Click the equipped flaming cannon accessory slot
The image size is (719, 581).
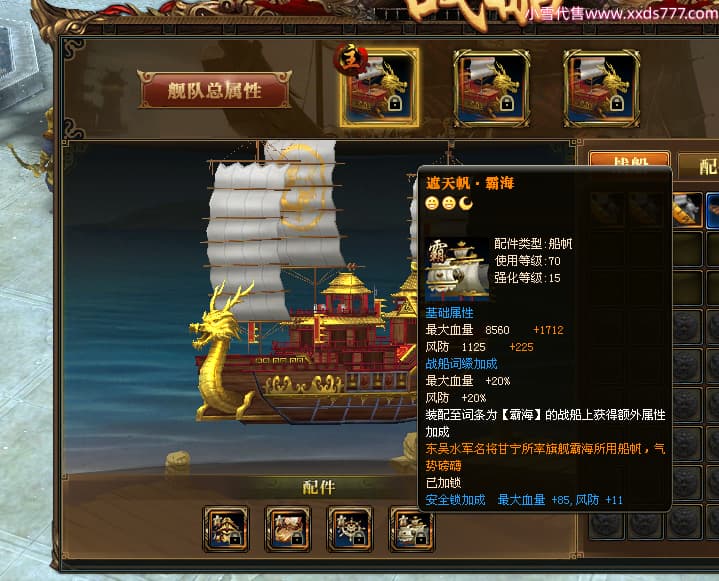point(288,529)
